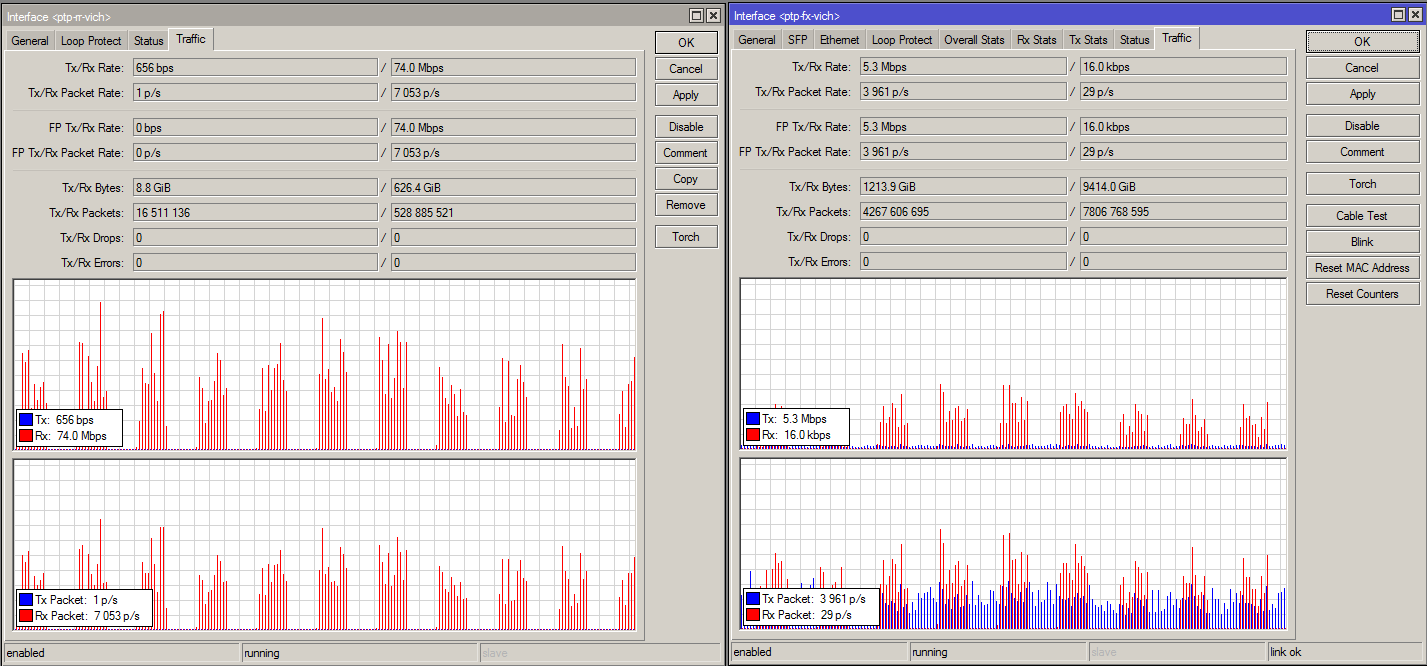The height and width of the screenshot is (666, 1427).
Task: Select Traffic tab in ptp-rr-vich window
Action: (191, 39)
